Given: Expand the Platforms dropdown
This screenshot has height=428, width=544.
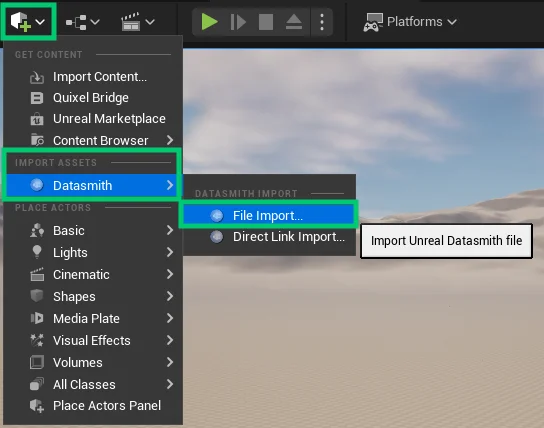Looking at the screenshot, I should pyautogui.click(x=410, y=22).
